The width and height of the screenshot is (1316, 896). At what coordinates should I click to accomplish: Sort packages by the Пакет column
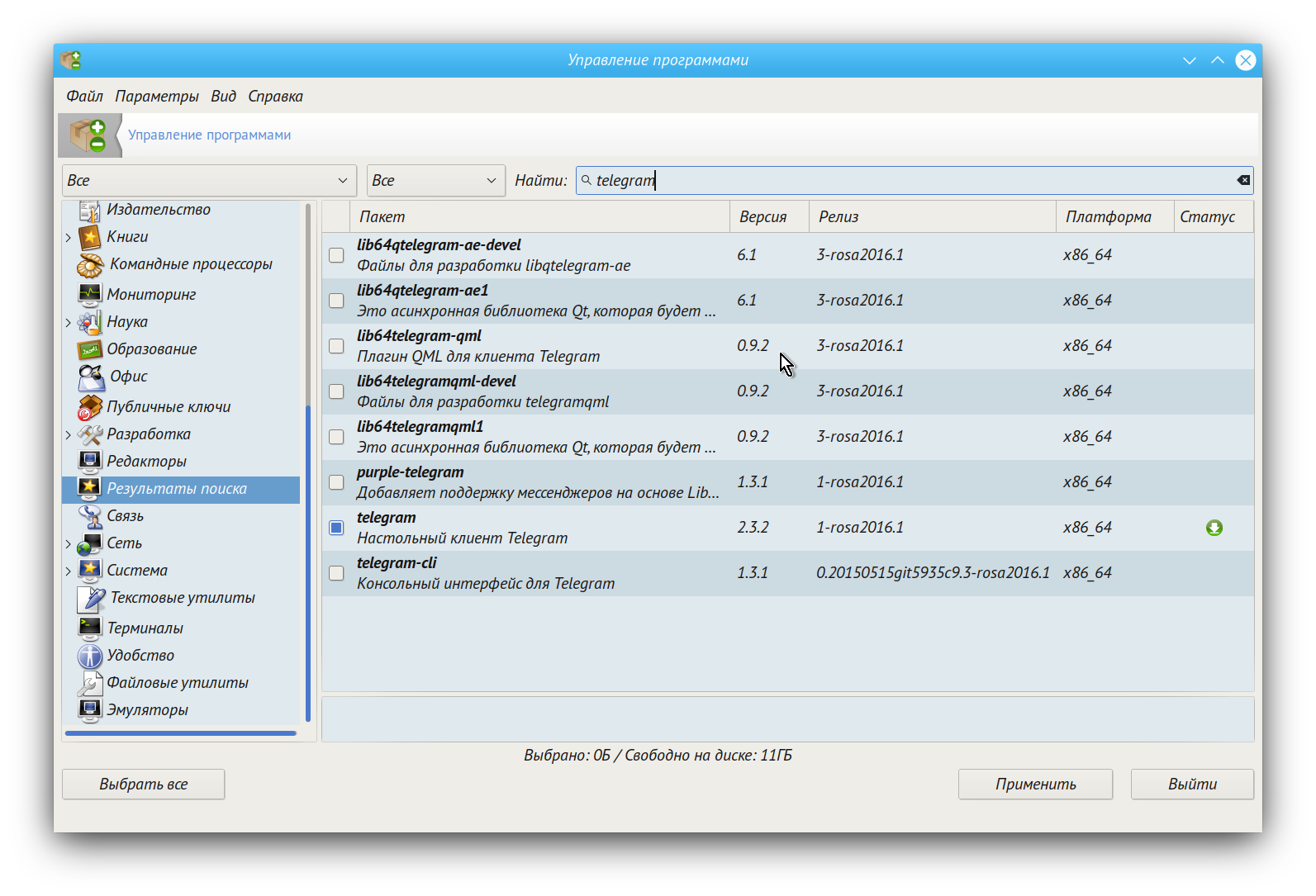539,216
